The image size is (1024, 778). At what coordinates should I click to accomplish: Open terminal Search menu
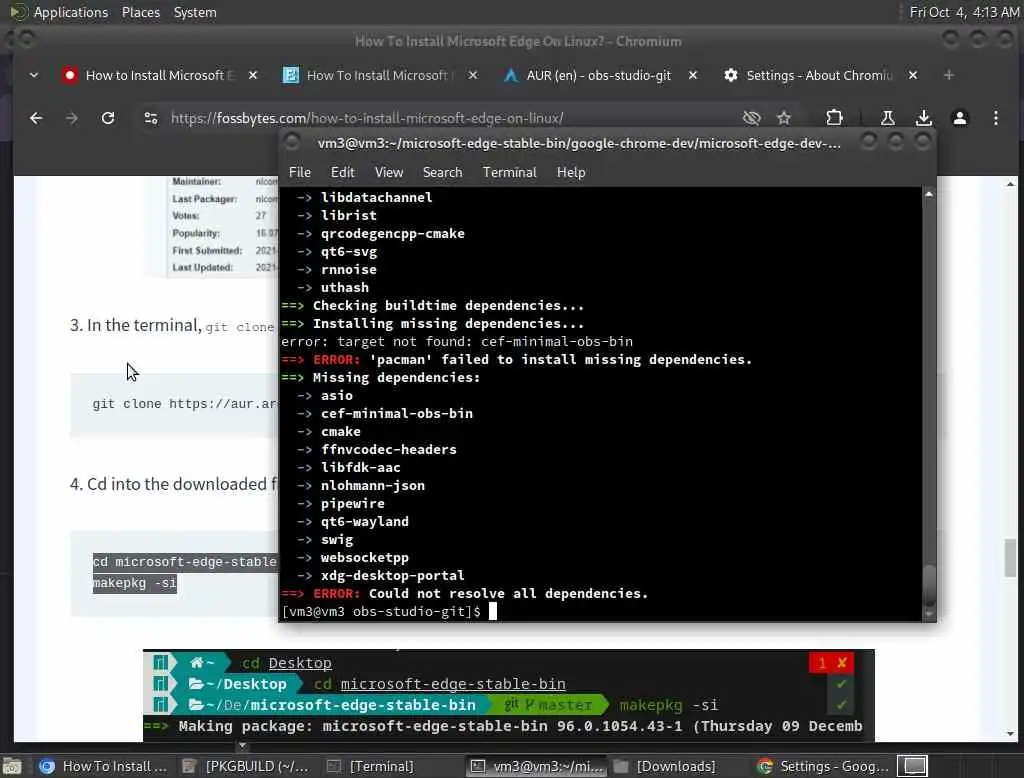click(x=442, y=172)
